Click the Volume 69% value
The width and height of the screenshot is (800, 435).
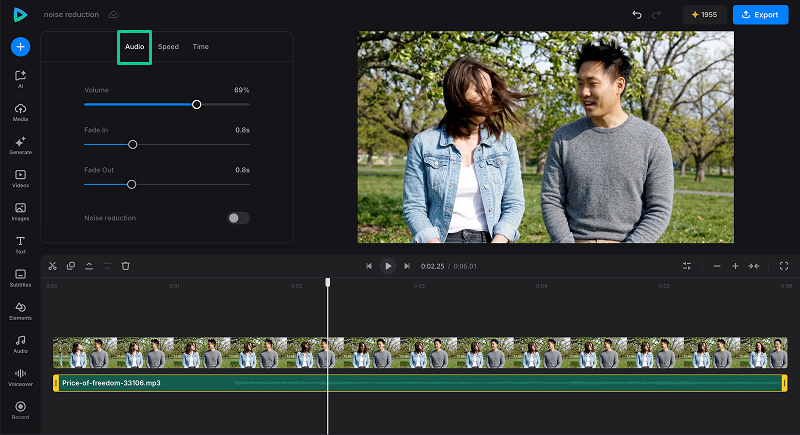click(242, 90)
